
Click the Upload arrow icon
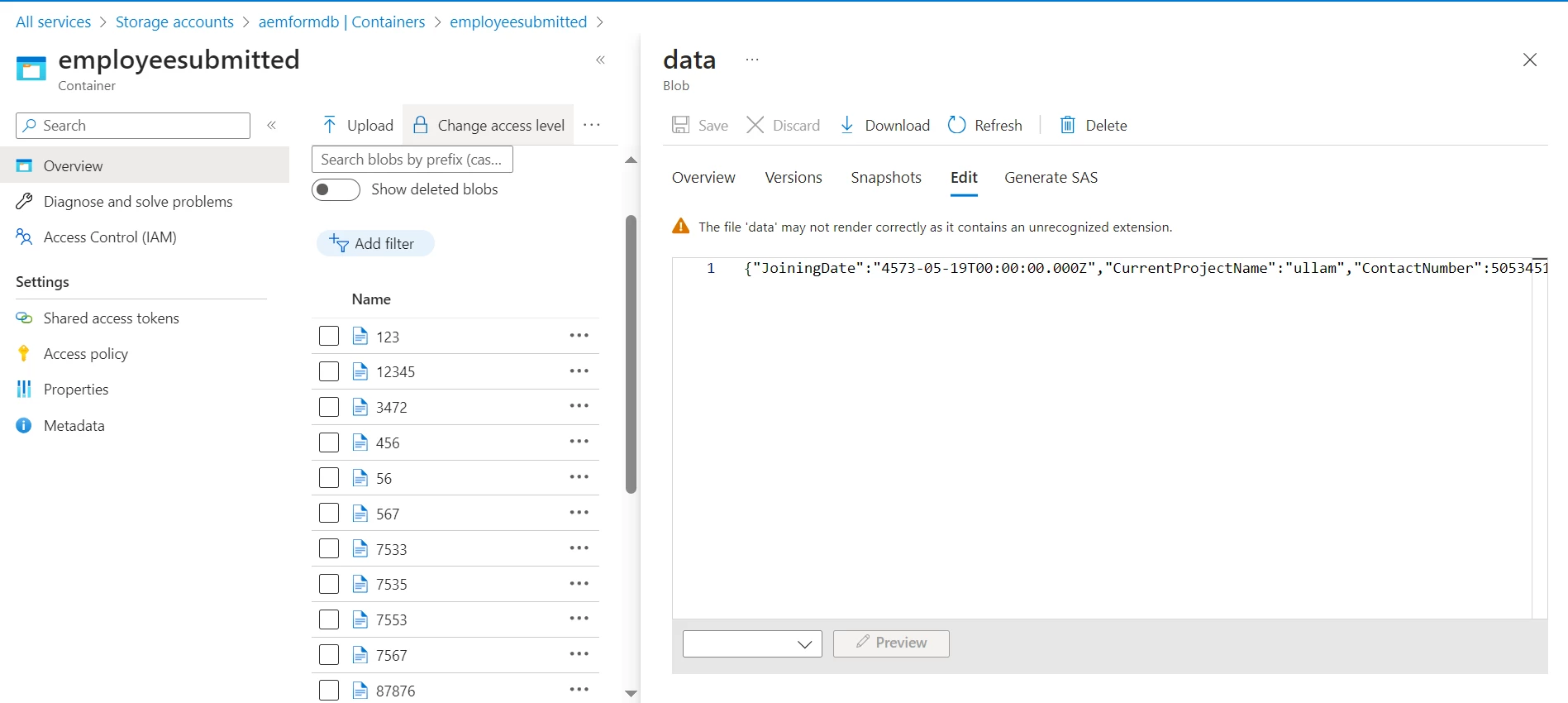(330, 125)
